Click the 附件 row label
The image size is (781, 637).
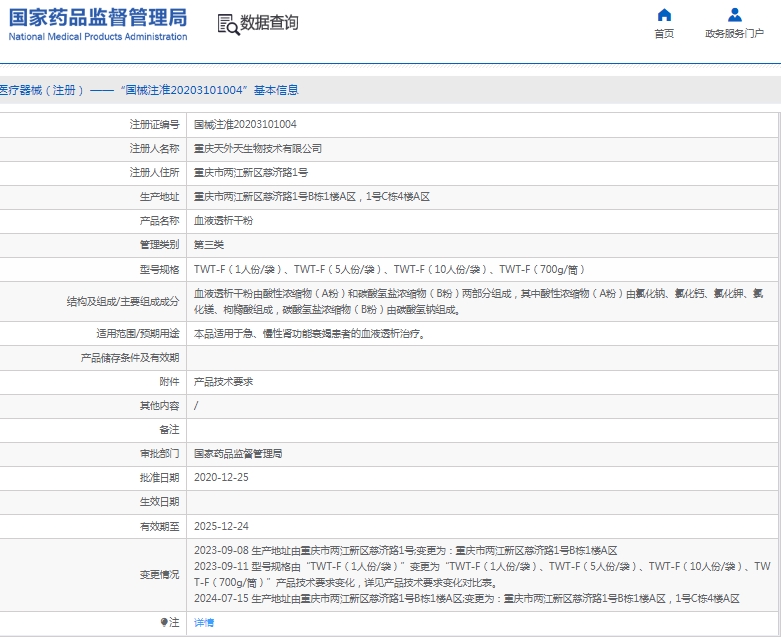pos(169,382)
